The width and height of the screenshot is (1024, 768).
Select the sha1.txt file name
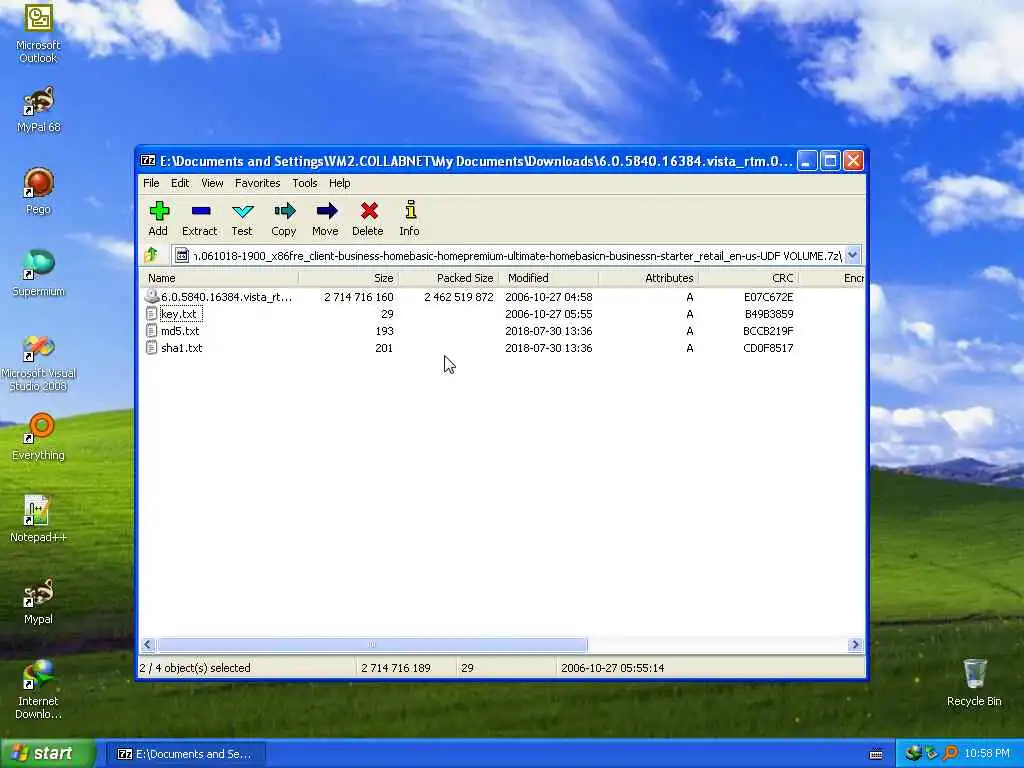[182, 348]
